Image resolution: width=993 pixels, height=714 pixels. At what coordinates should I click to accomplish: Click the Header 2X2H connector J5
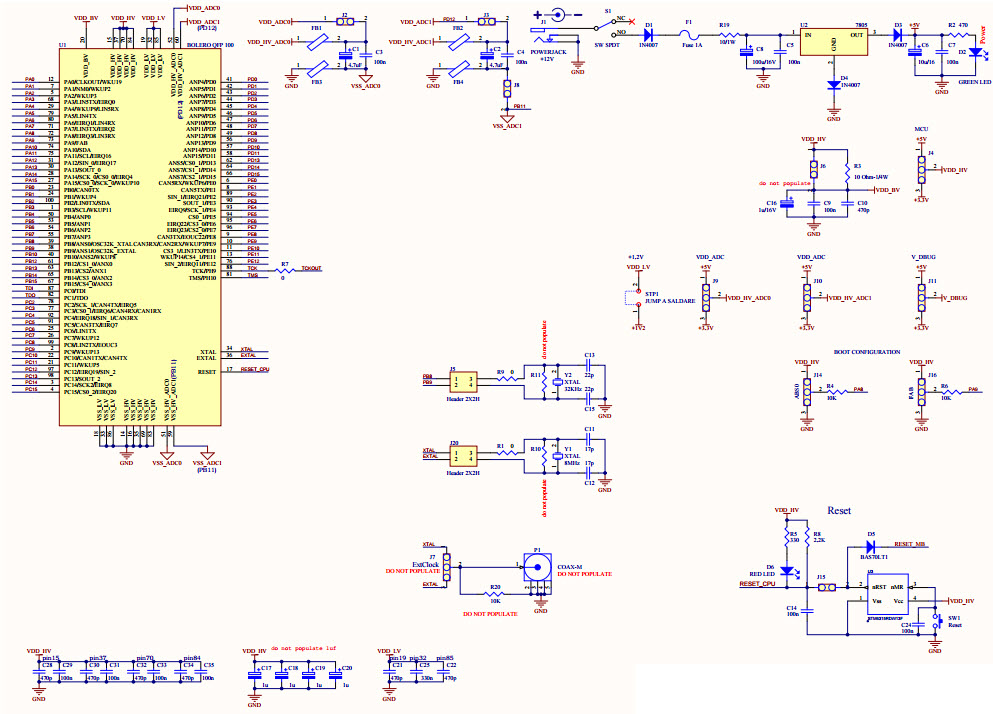[466, 382]
